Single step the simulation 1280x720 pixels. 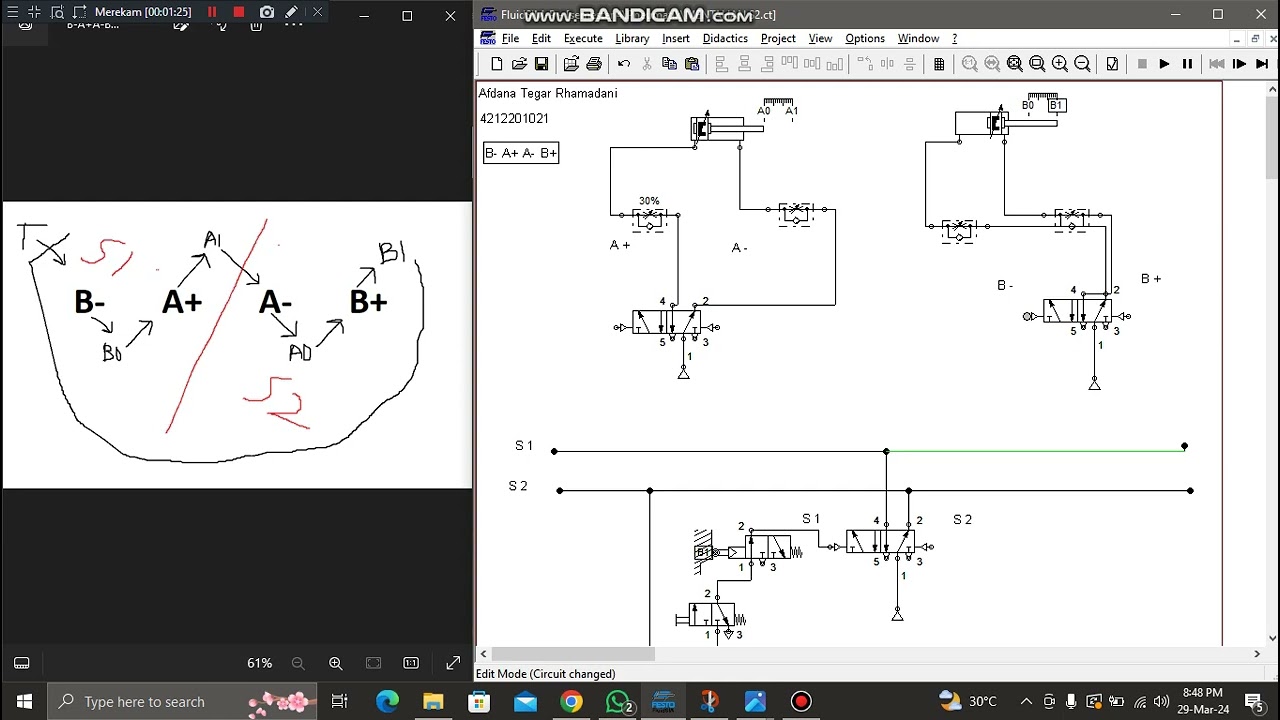coord(1239,64)
